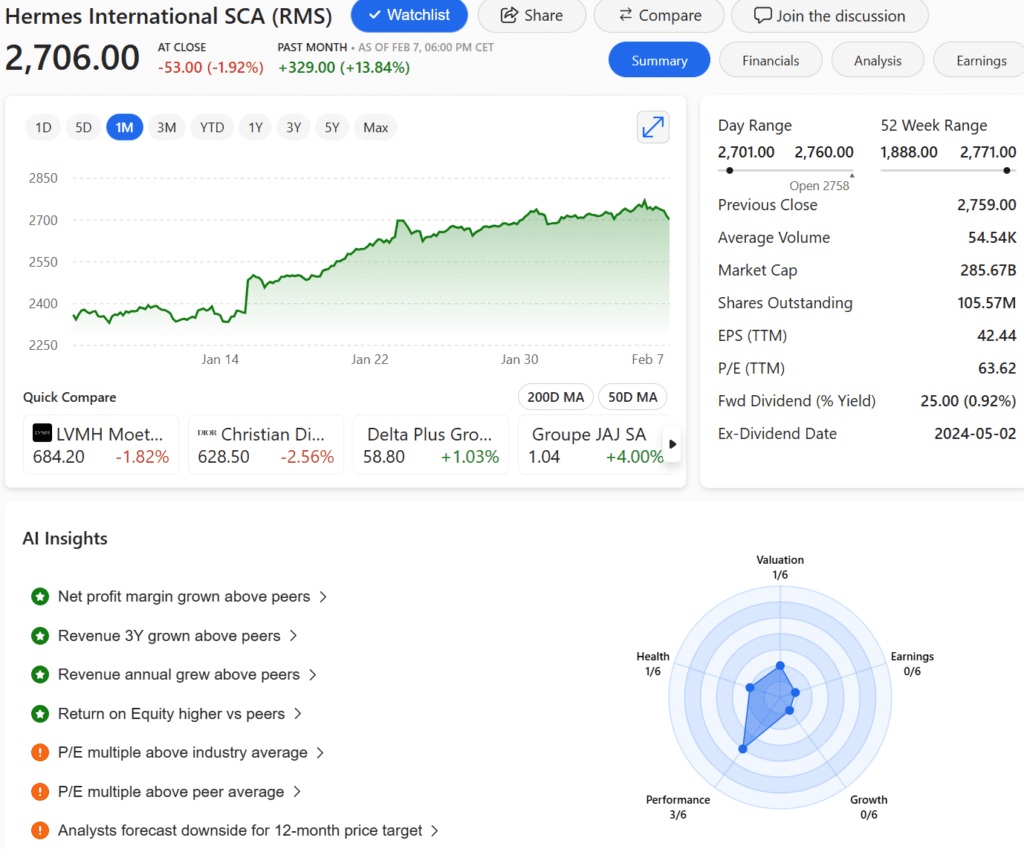Click the Health 1/6 radar label
Screen dimensions: 1024x849
653,664
